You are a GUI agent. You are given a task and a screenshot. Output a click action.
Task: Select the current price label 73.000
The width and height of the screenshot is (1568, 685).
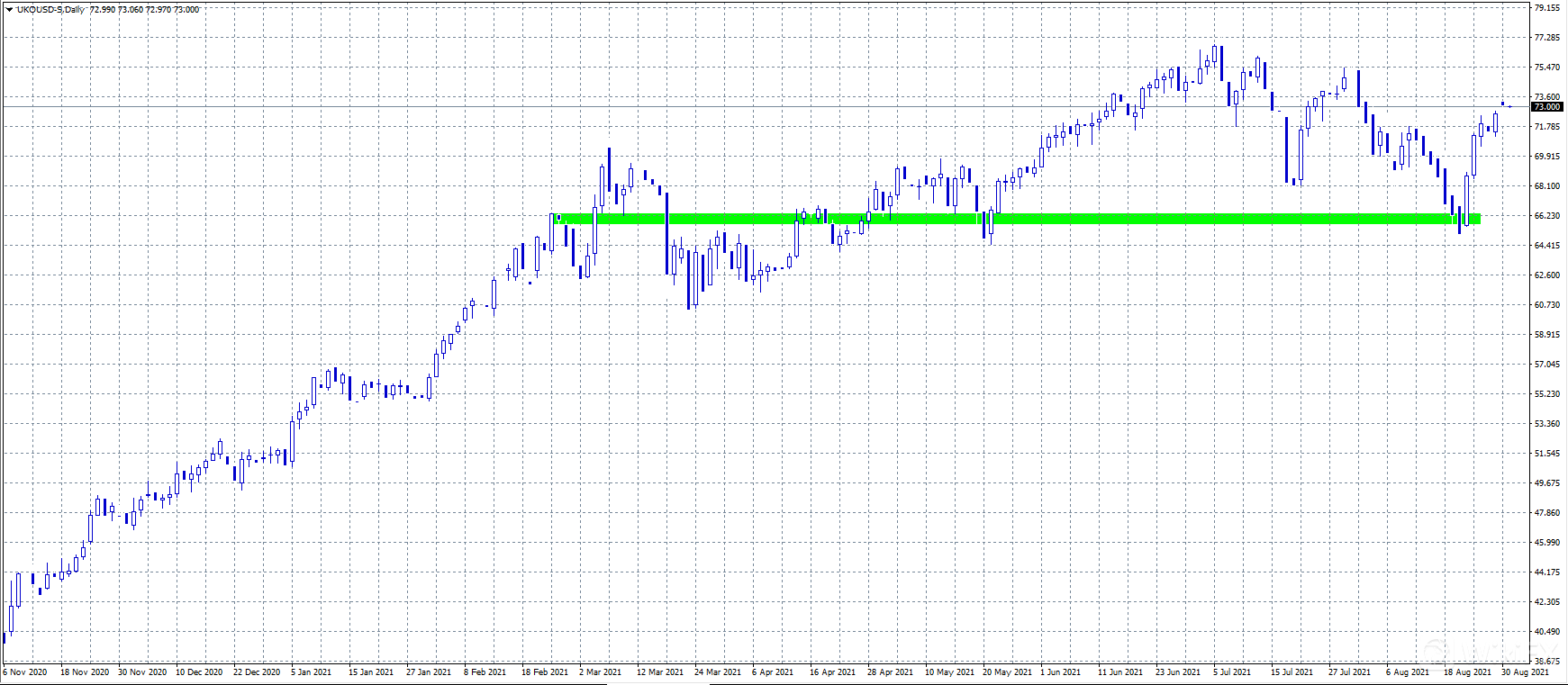pyautogui.click(x=1547, y=107)
